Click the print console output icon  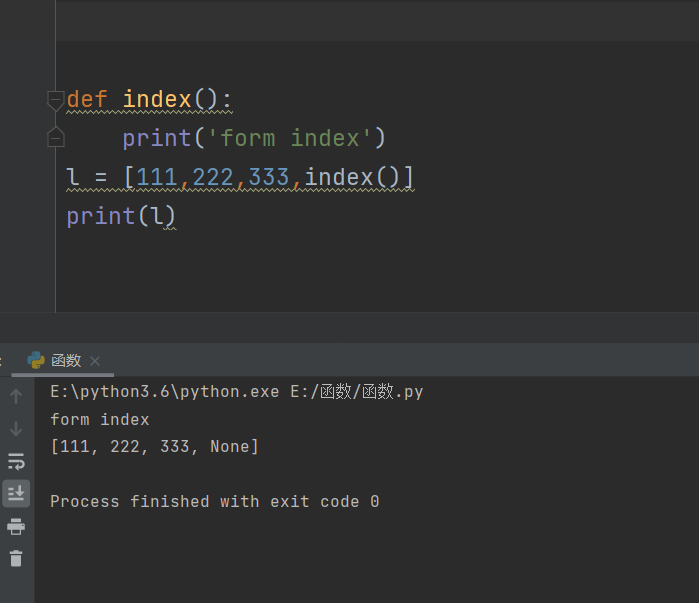click(16, 526)
